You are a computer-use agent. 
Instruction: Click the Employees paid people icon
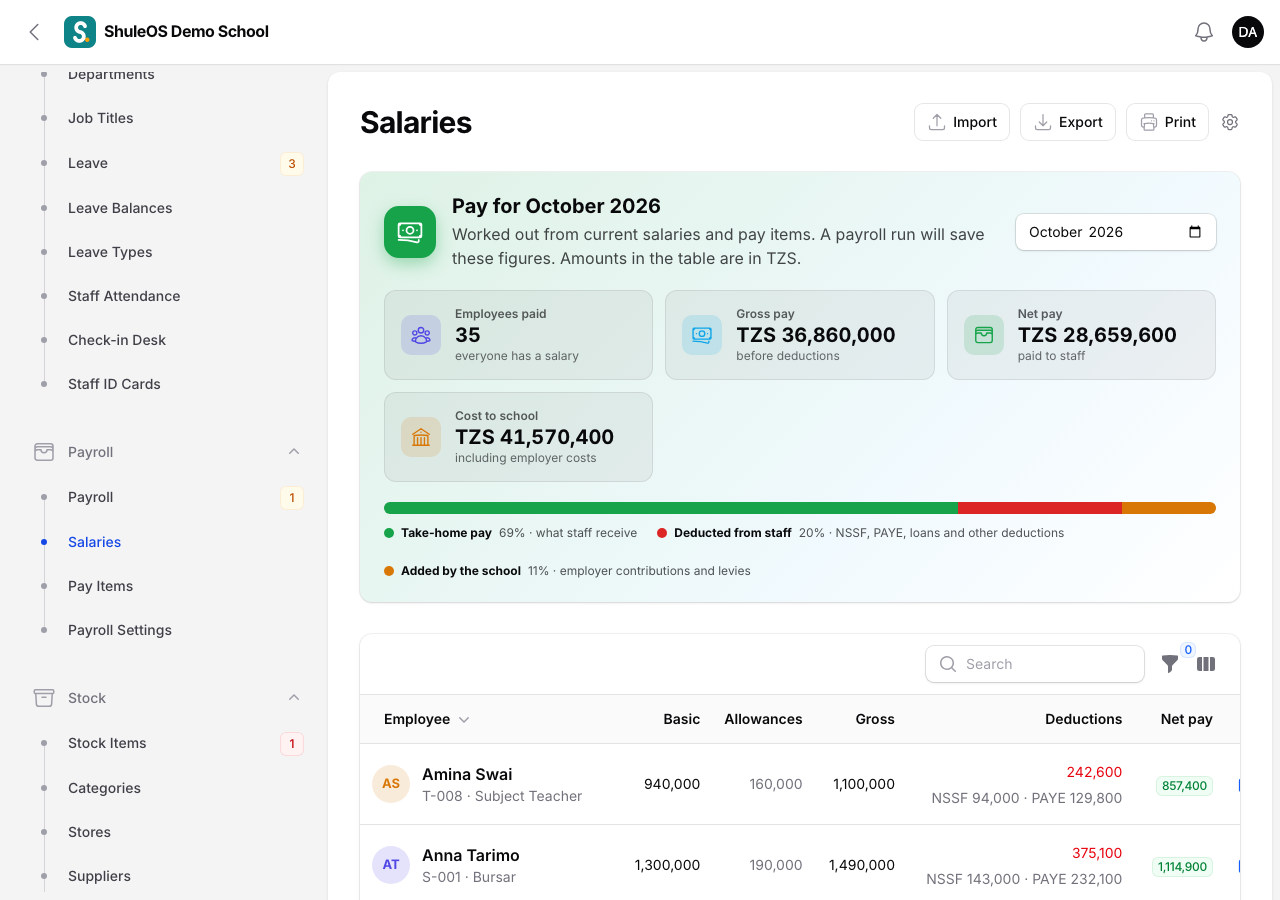421,335
